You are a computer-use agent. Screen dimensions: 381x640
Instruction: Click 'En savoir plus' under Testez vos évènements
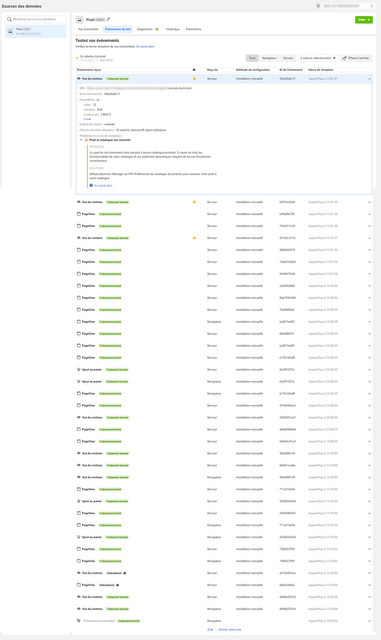coord(145,47)
